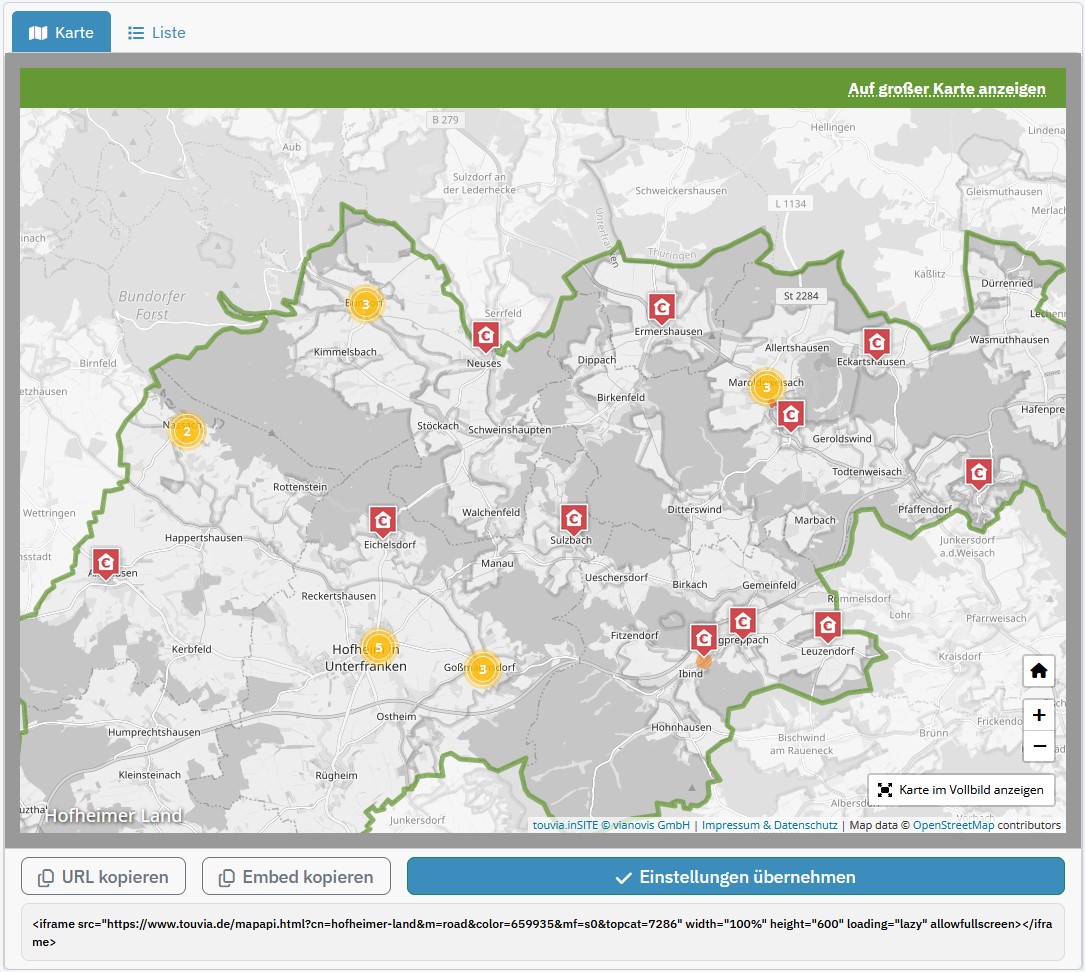This screenshot has width=1085, height=972.
Task: Click the Embed kopieren button
Action: [295, 877]
